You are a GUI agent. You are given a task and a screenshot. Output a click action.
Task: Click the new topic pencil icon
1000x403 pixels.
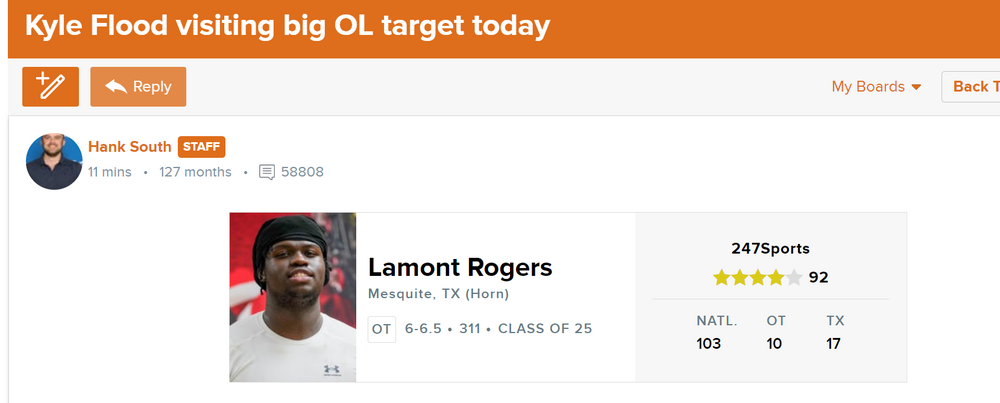pos(50,87)
